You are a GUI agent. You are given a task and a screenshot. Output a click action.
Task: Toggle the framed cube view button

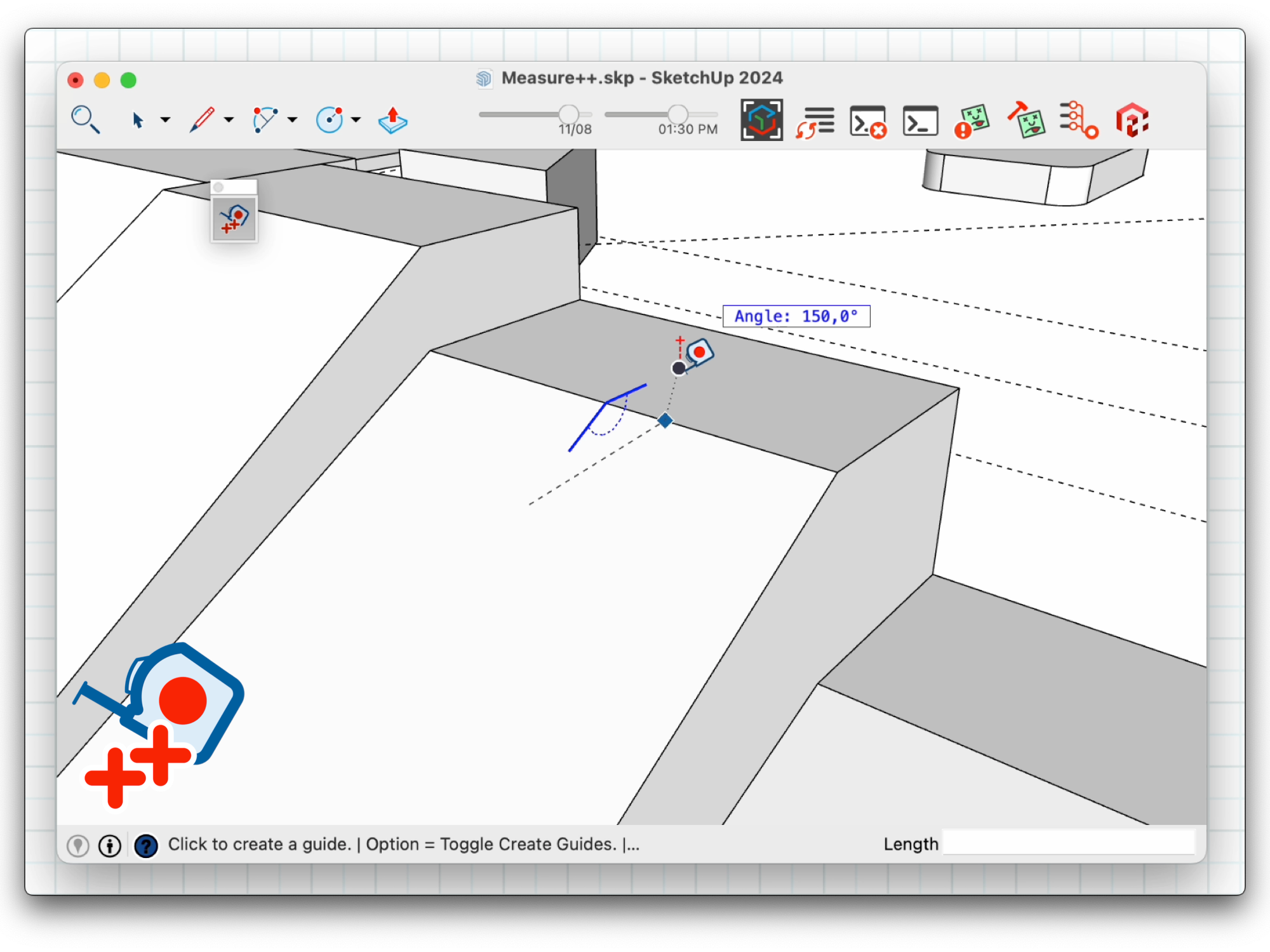(x=761, y=120)
